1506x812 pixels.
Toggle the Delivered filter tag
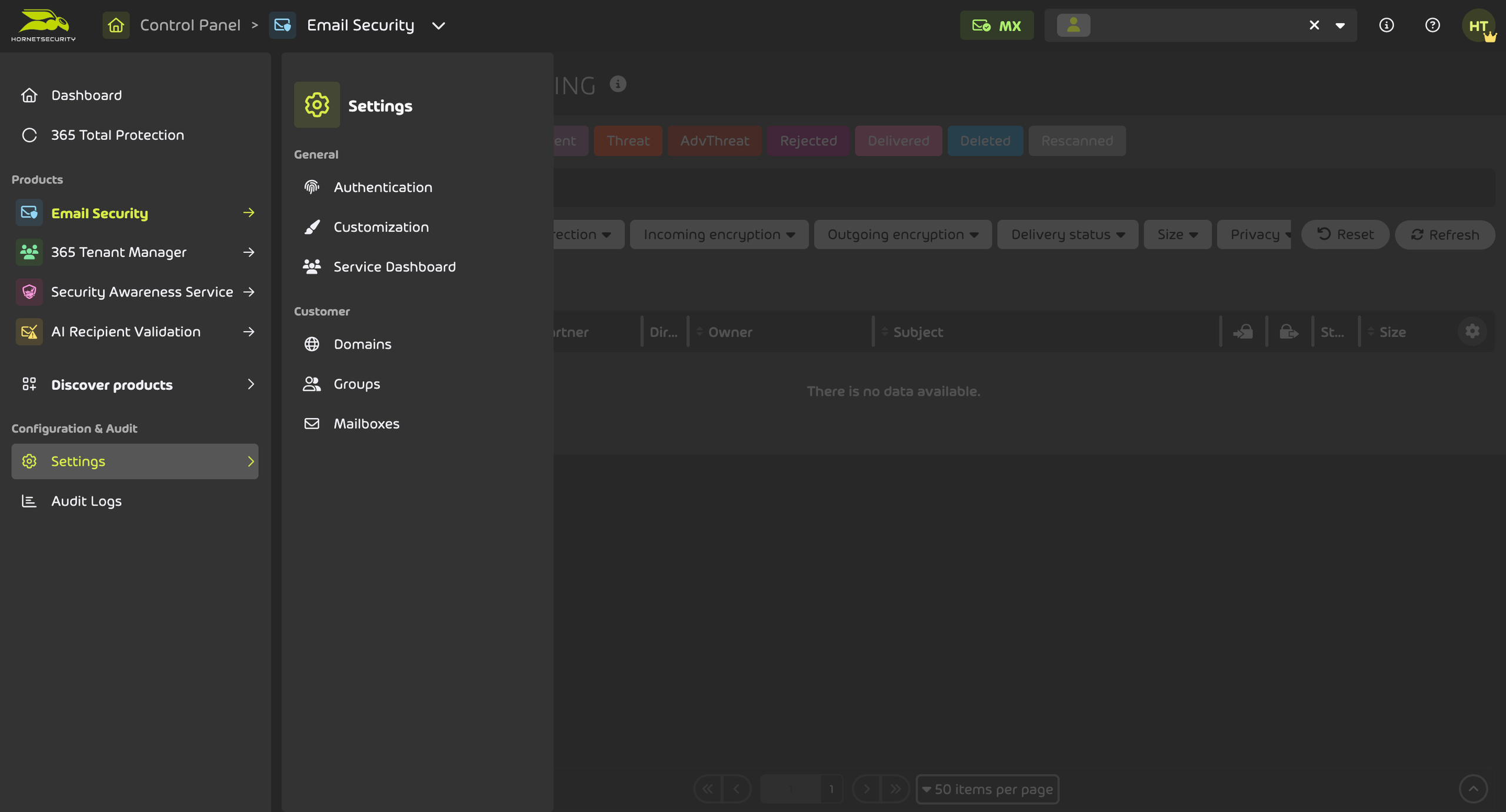tap(898, 141)
